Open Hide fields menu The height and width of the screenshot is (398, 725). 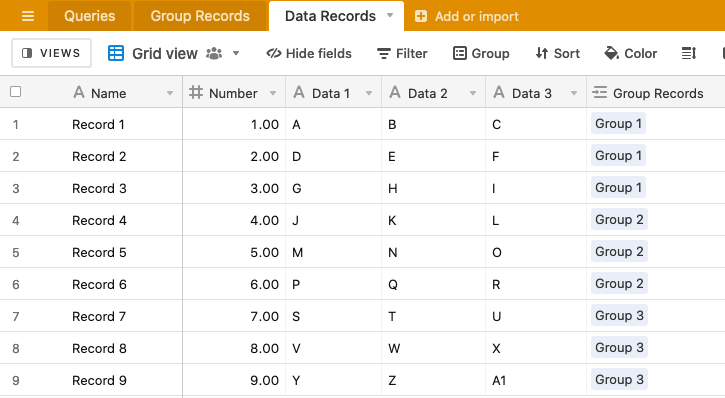309,54
